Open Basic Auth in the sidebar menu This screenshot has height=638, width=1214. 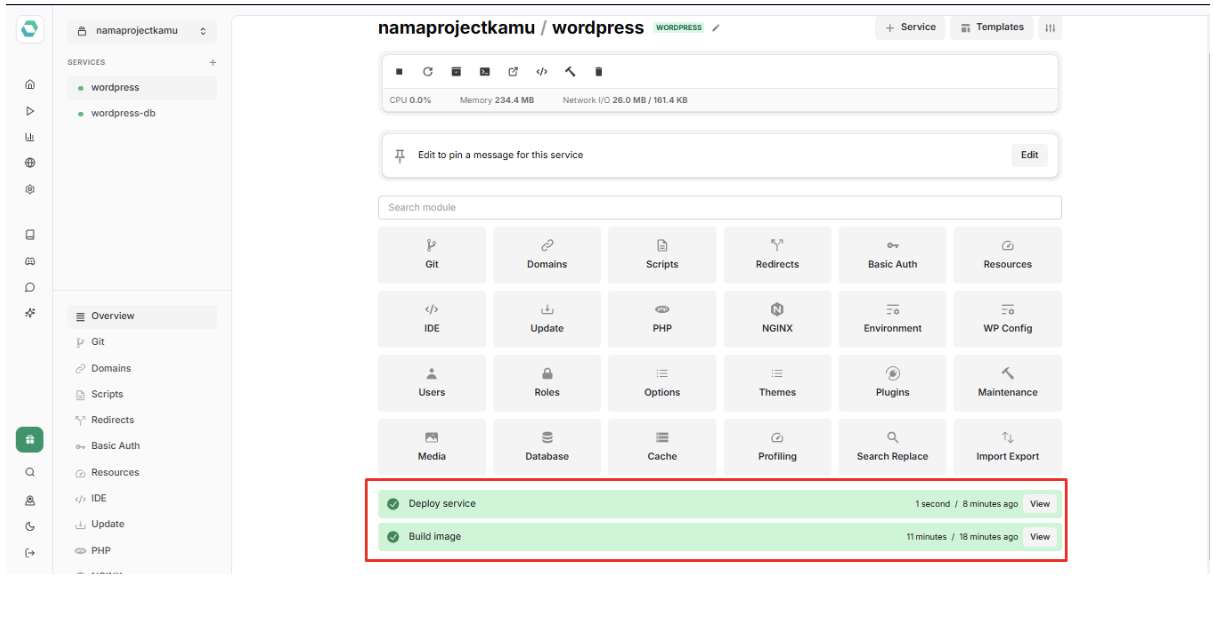click(x=142, y=446)
